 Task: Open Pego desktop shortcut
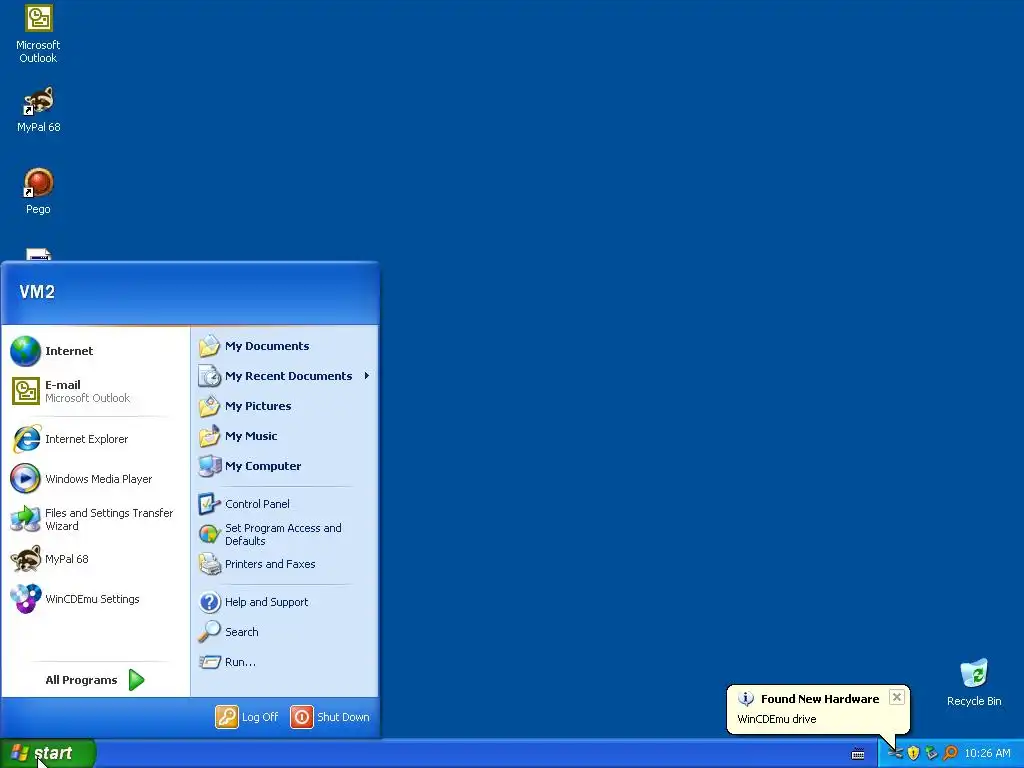38,191
